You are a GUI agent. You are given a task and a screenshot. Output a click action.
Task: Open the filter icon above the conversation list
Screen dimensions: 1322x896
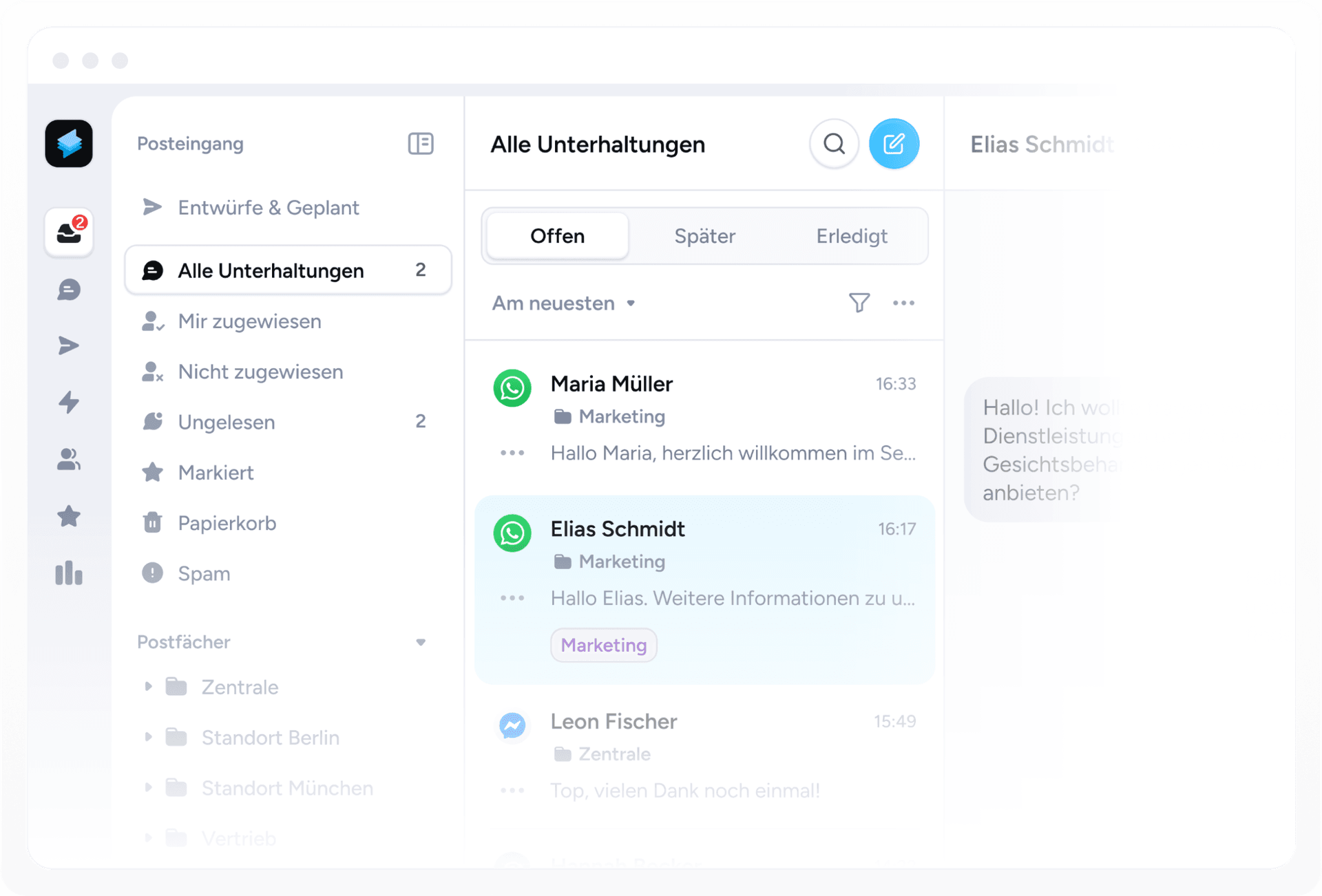[858, 303]
